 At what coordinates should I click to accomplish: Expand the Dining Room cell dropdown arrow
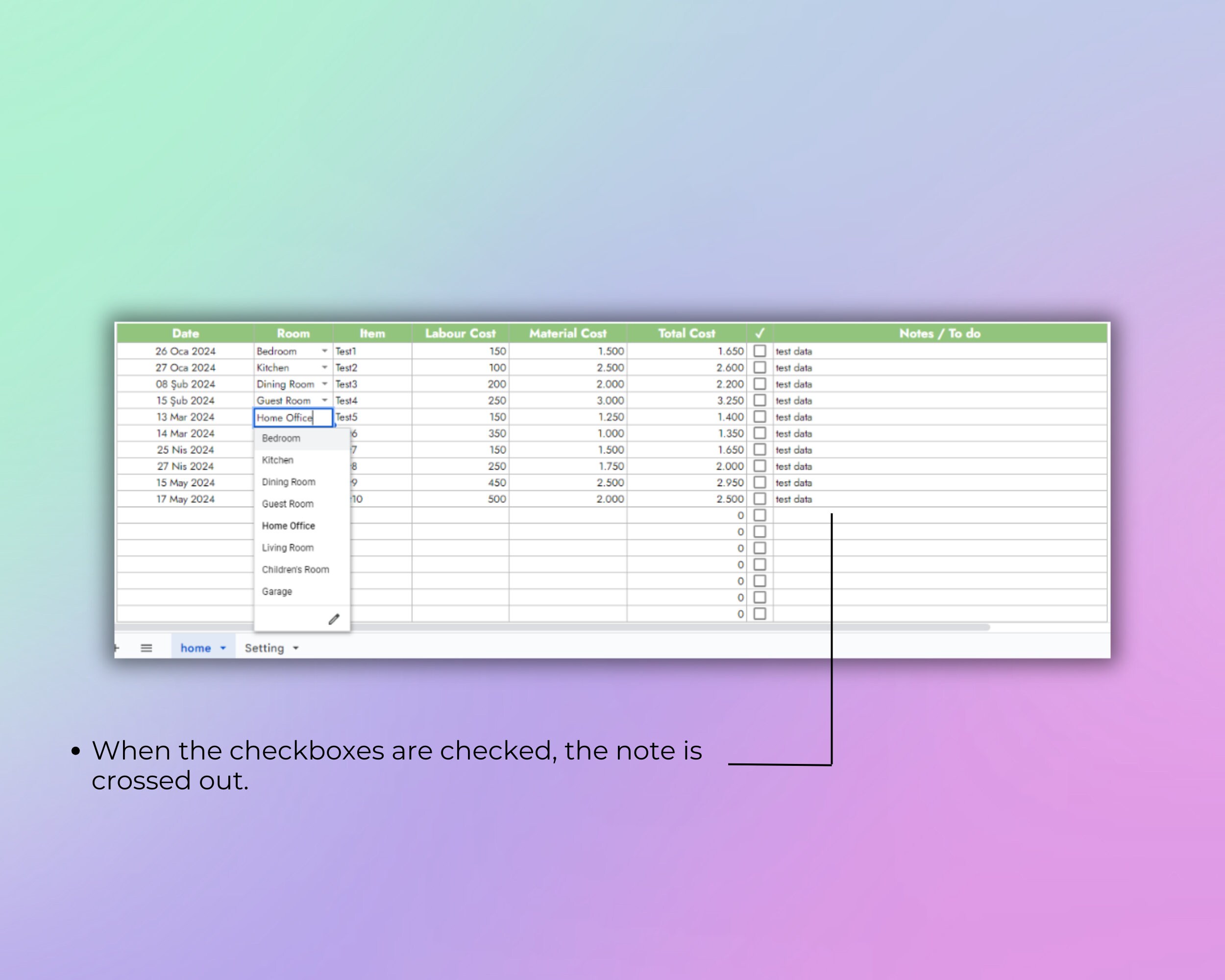click(324, 384)
